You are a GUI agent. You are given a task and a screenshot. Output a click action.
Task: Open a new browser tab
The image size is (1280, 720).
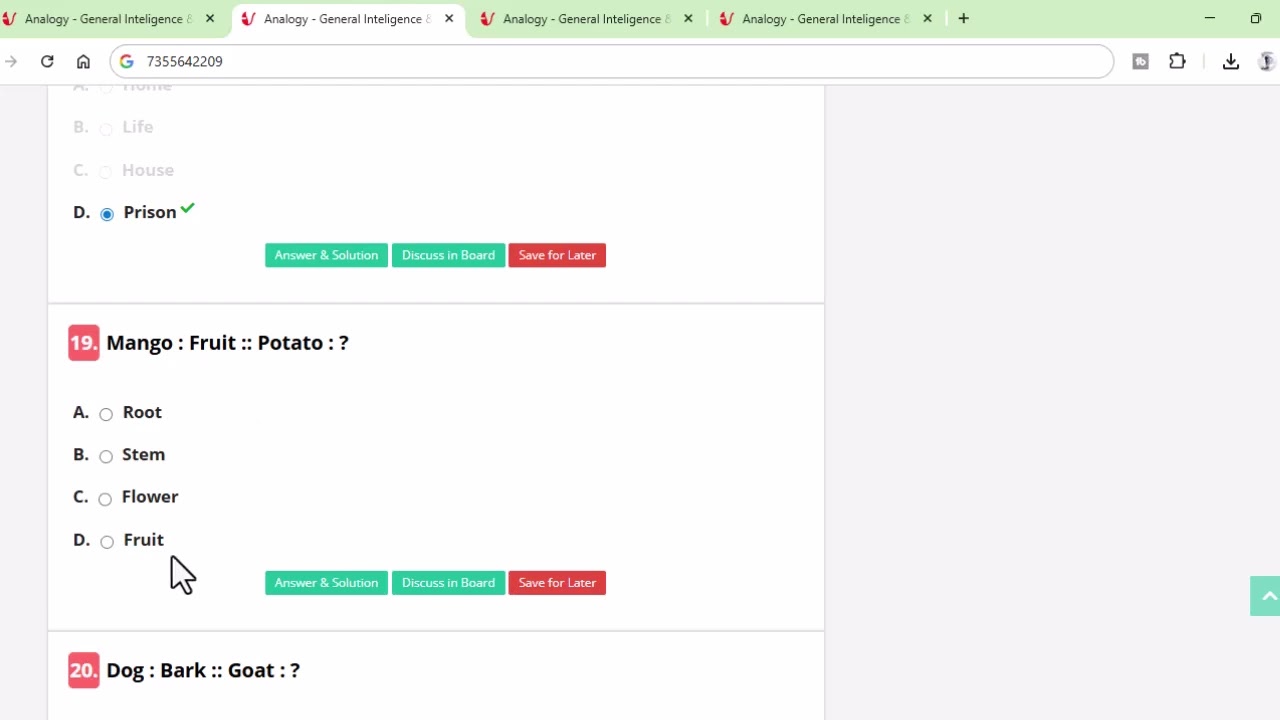[x=963, y=18]
